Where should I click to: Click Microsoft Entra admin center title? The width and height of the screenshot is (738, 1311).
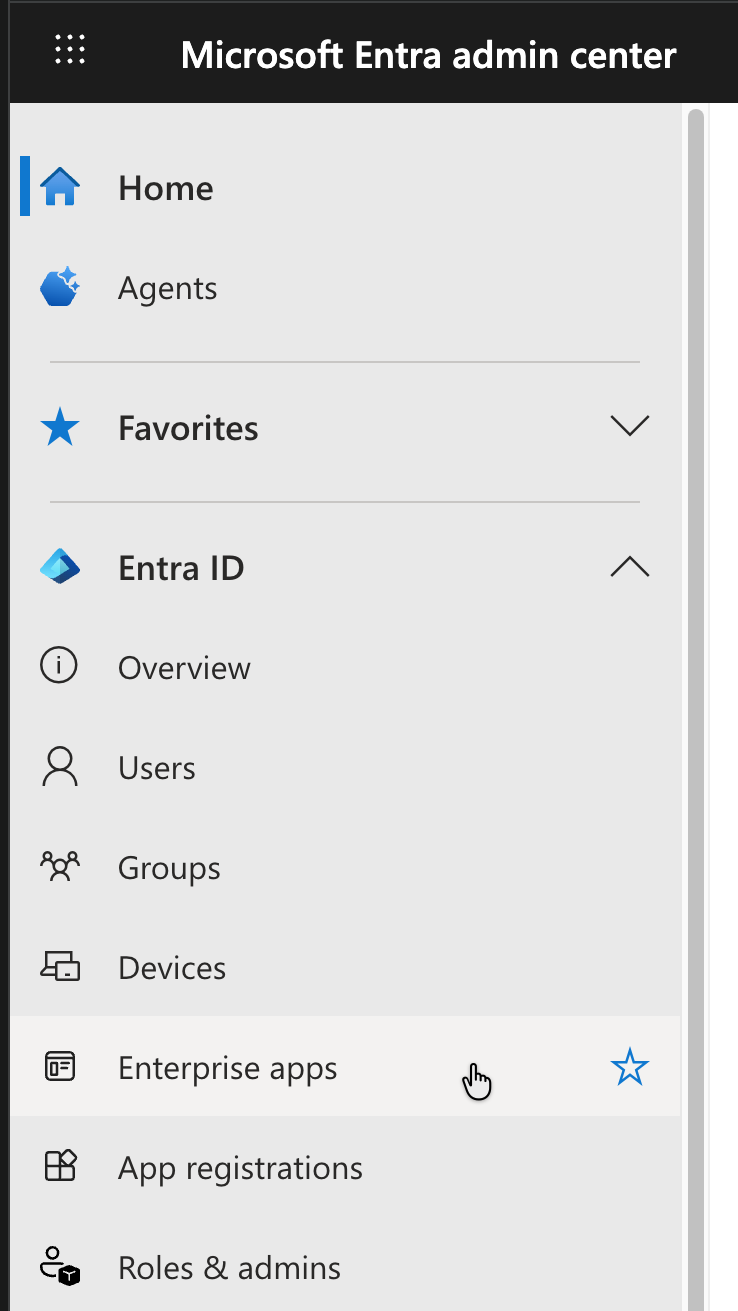(x=428, y=54)
